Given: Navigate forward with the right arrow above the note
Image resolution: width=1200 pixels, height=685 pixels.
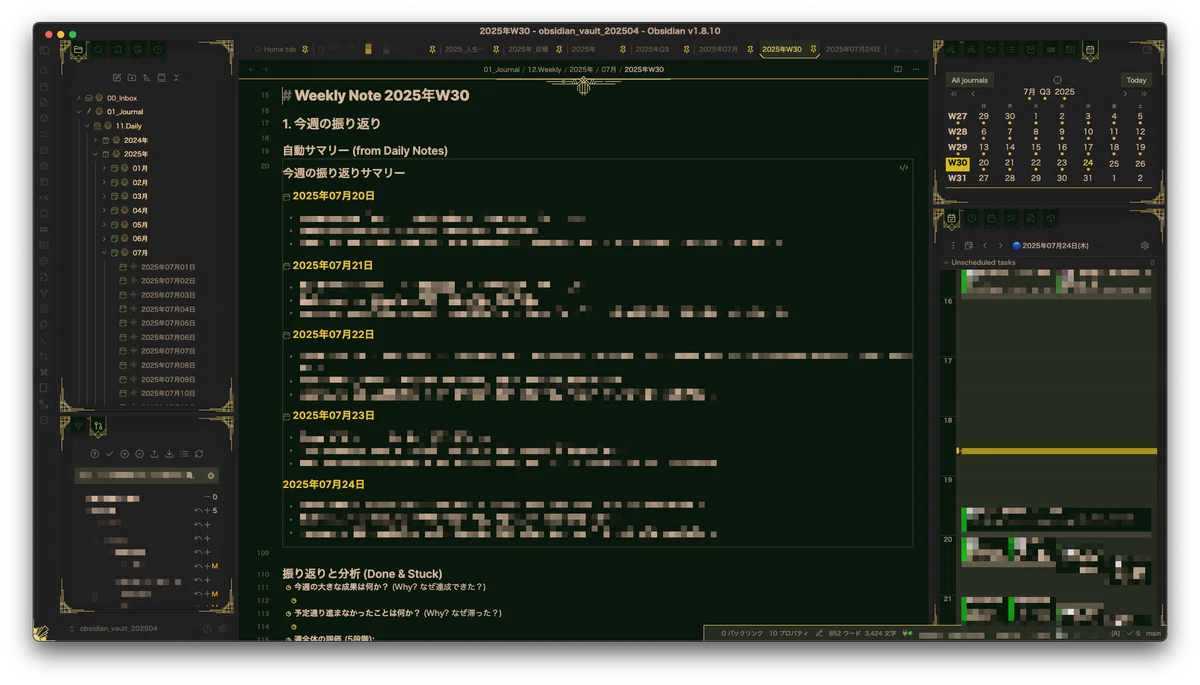Looking at the screenshot, I should [266, 69].
